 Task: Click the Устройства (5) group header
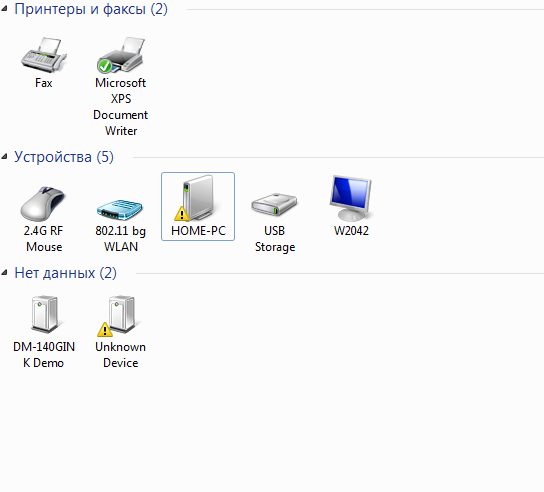(x=64, y=157)
